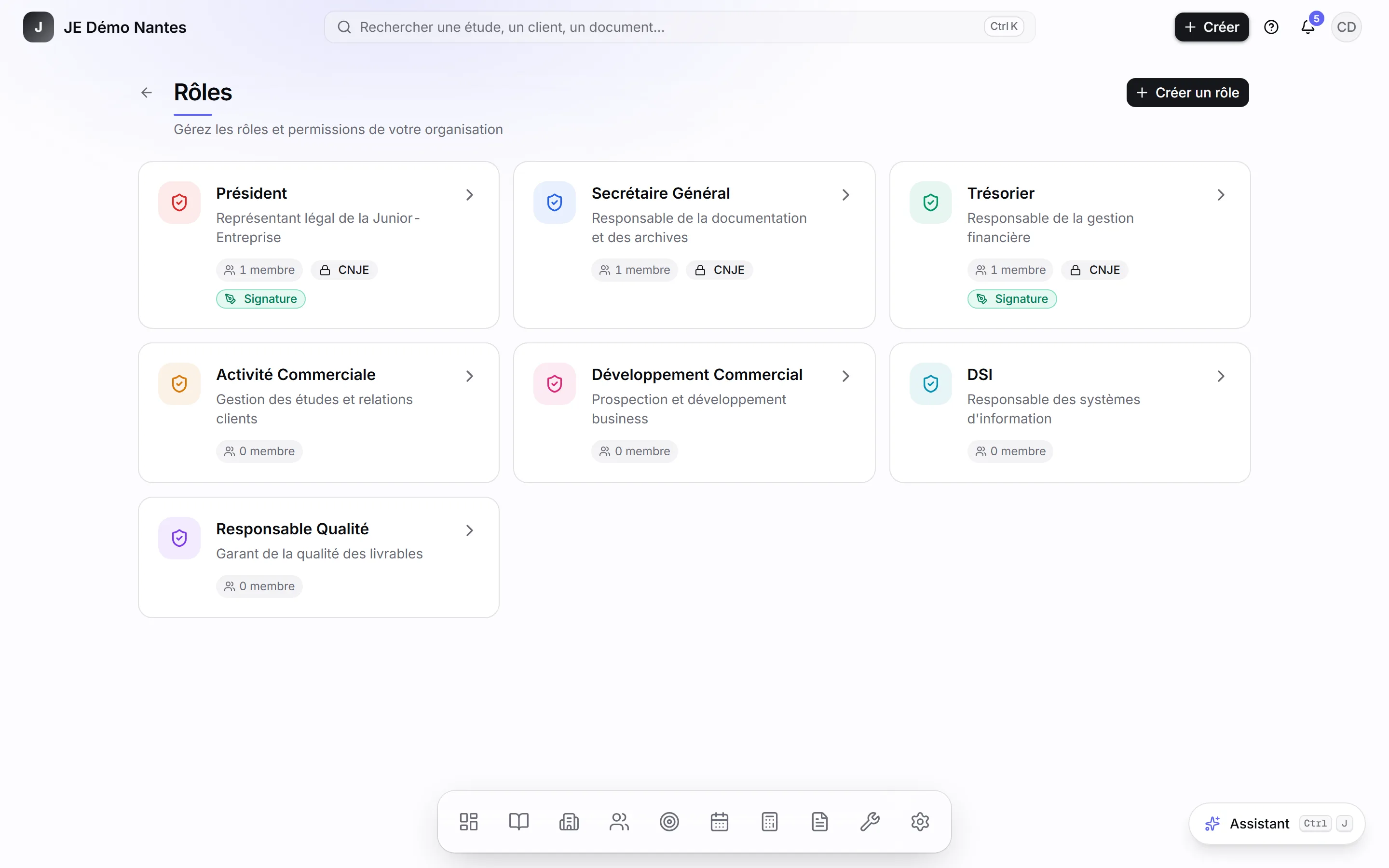Click the blue shield icon for Secrétaire Général
Image resolution: width=1389 pixels, height=868 pixels.
point(555,203)
